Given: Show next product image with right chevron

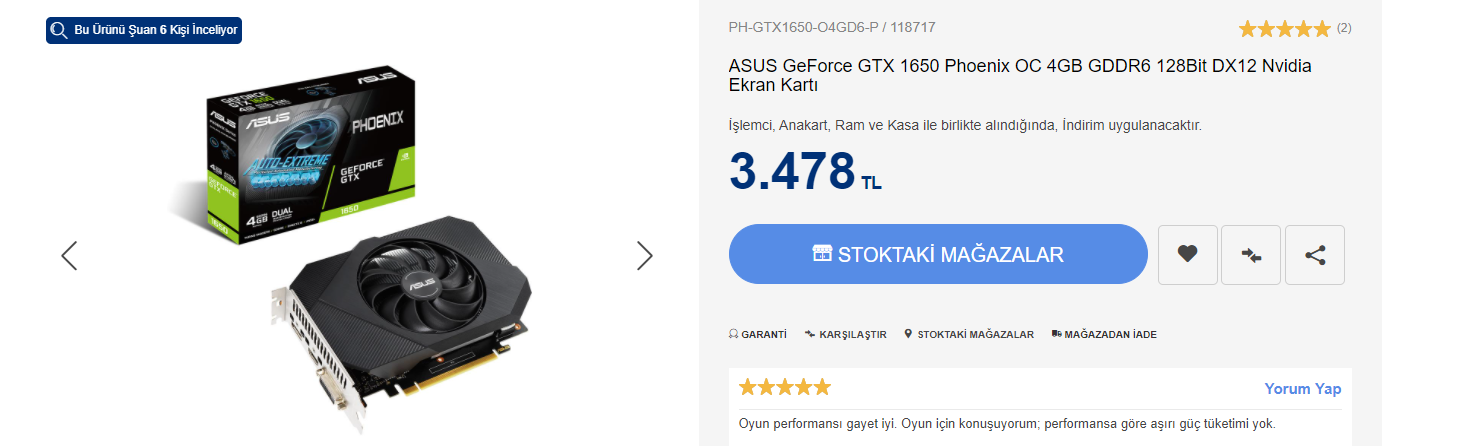Looking at the screenshot, I should 645,256.
